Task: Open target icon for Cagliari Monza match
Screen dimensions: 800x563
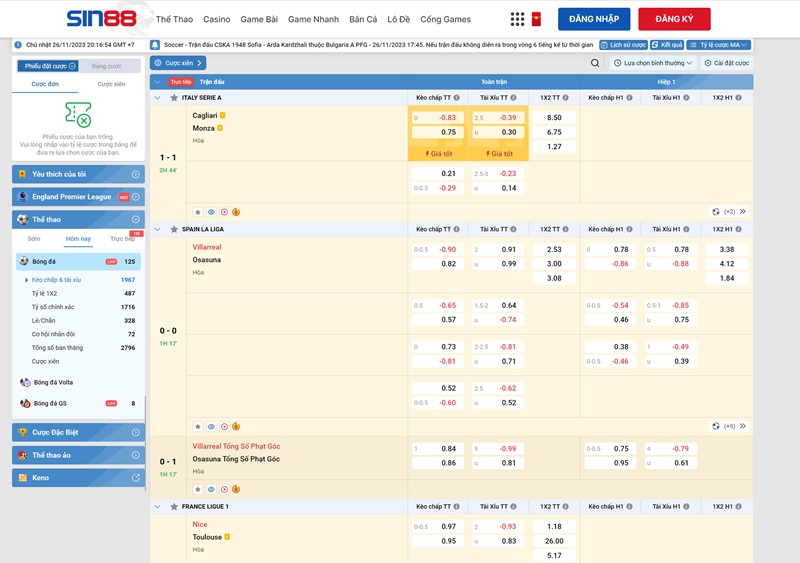Action: point(224,212)
